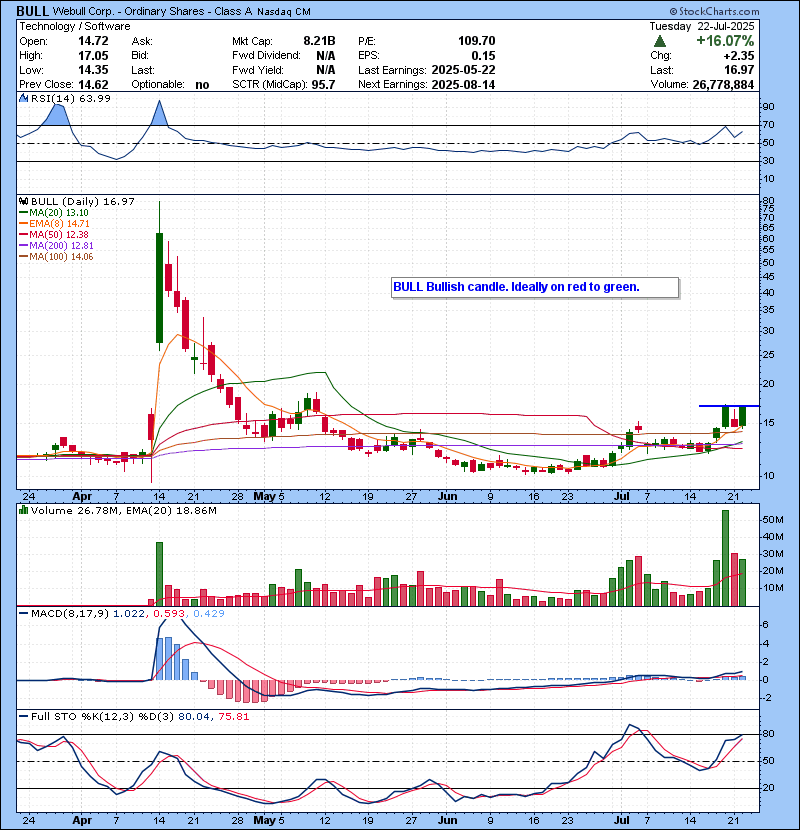Click the Nasdaq CM exchange label

pos(284,12)
